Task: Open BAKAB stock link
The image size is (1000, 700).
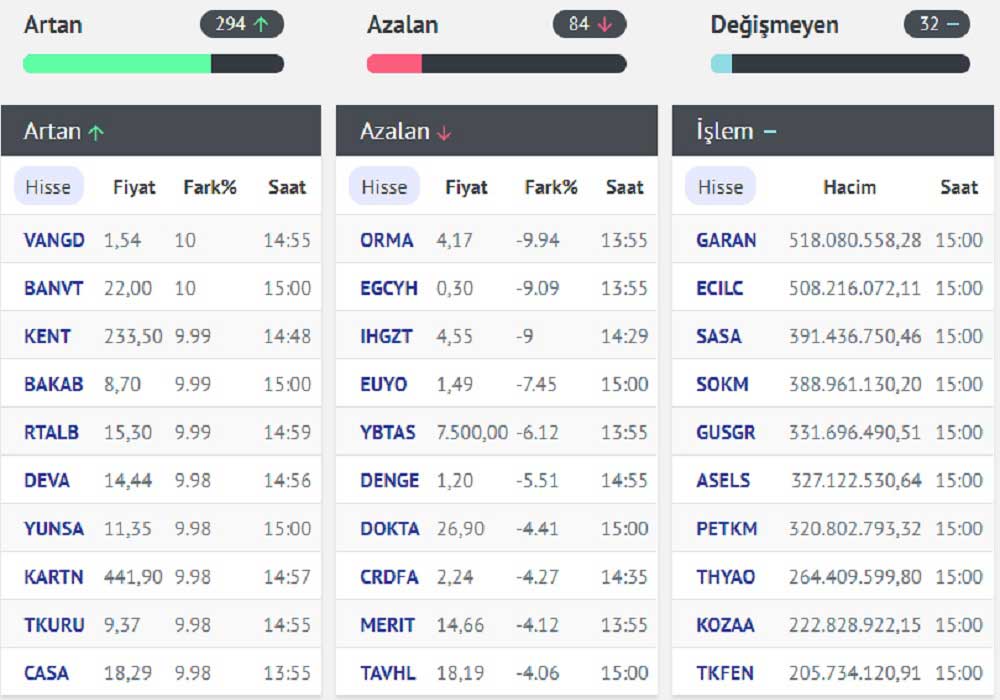Action: tap(54, 384)
